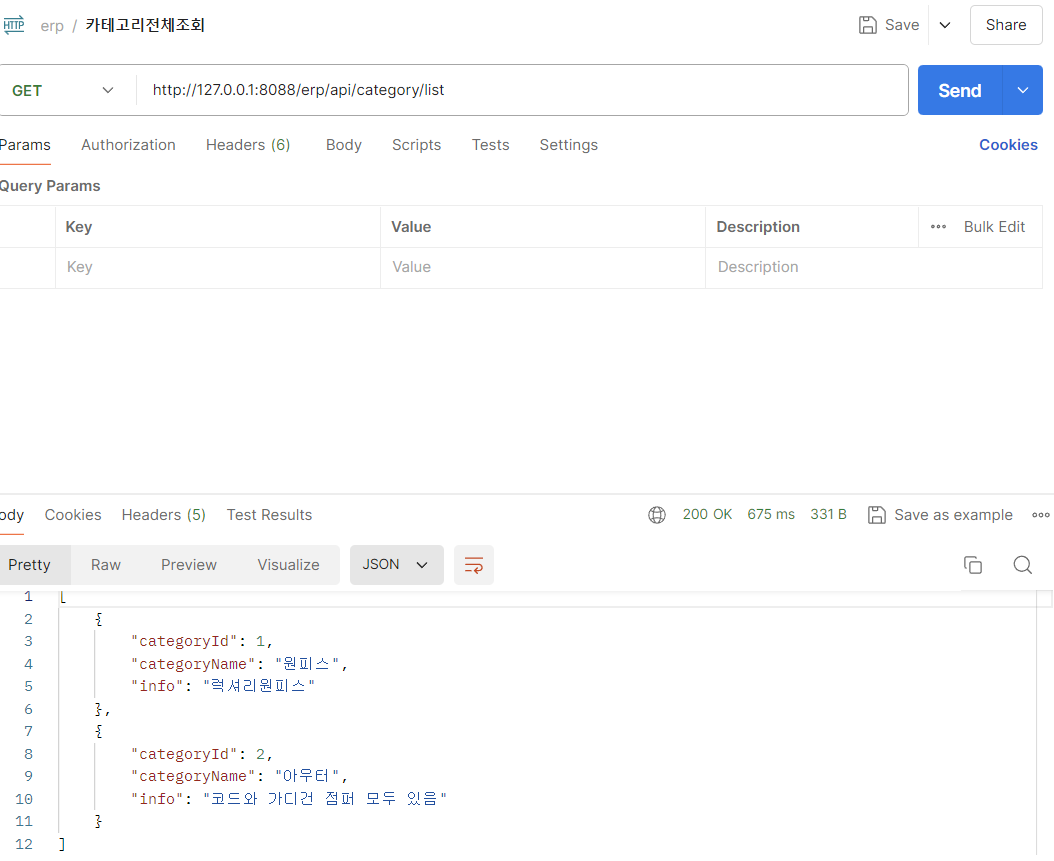1054x861 pixels.
Task: Toggle the line wrap icon
Action: pyautogui.click(x=474, y=565)
